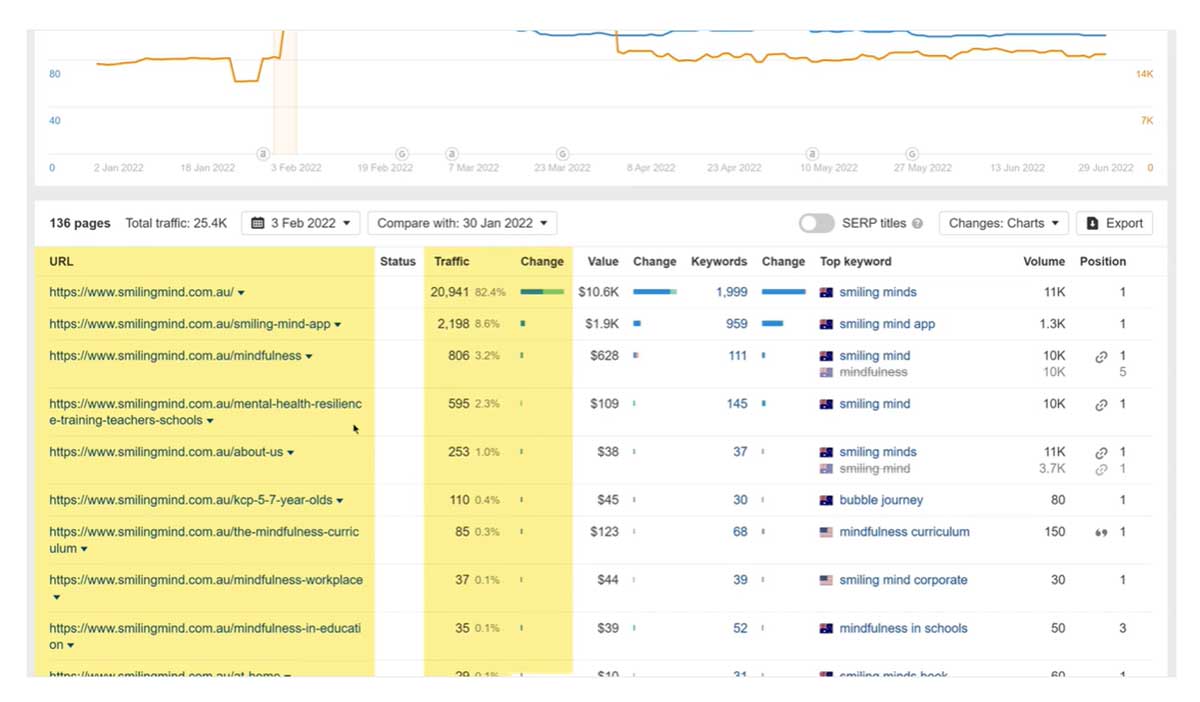Toggle the SERP titles switch
Viewport: 1200px width, 702px height.
click(816, 223)
